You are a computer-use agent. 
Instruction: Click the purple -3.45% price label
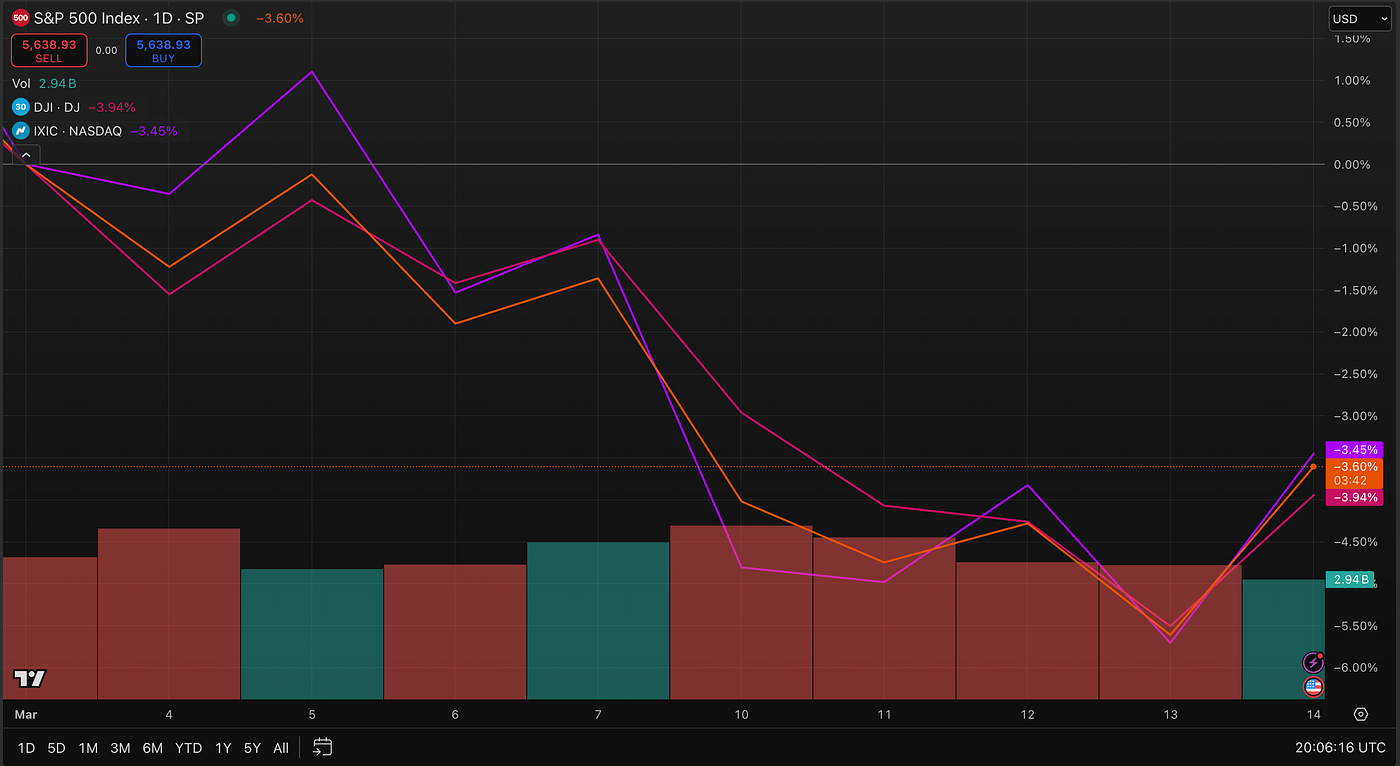pyautogui.click(x=1354, y=450)
